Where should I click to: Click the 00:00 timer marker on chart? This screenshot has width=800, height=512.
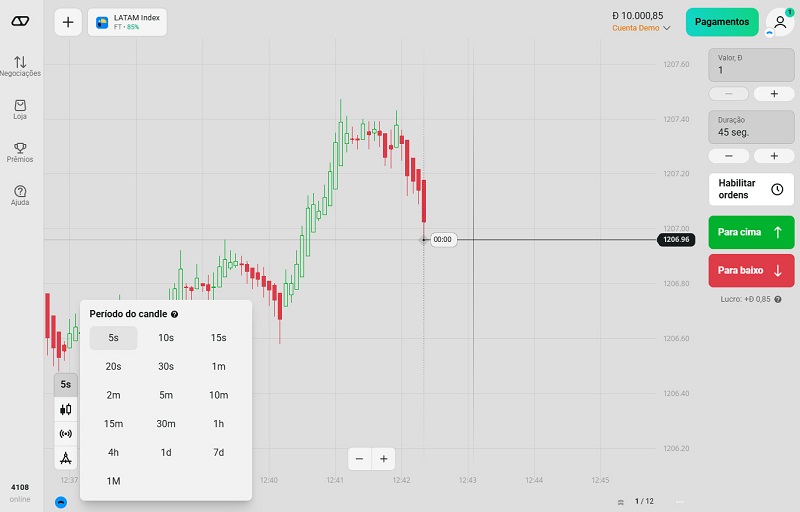[442, 239]
